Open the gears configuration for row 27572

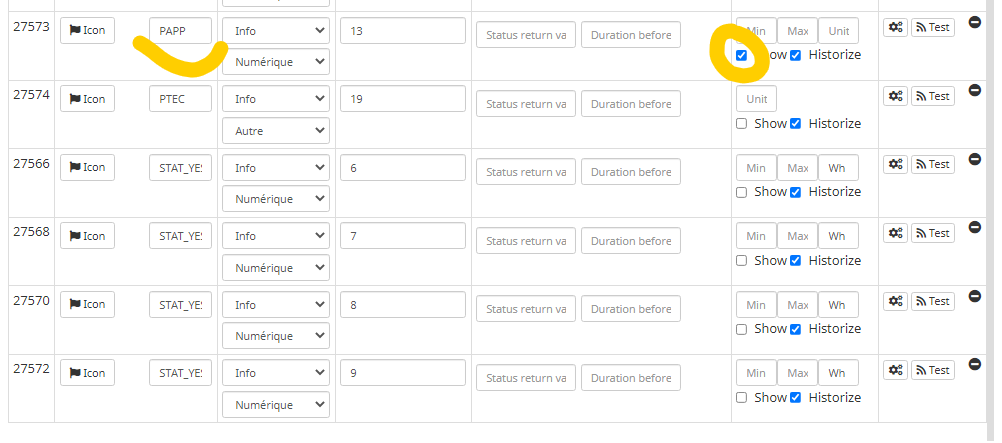pos(895,370)
